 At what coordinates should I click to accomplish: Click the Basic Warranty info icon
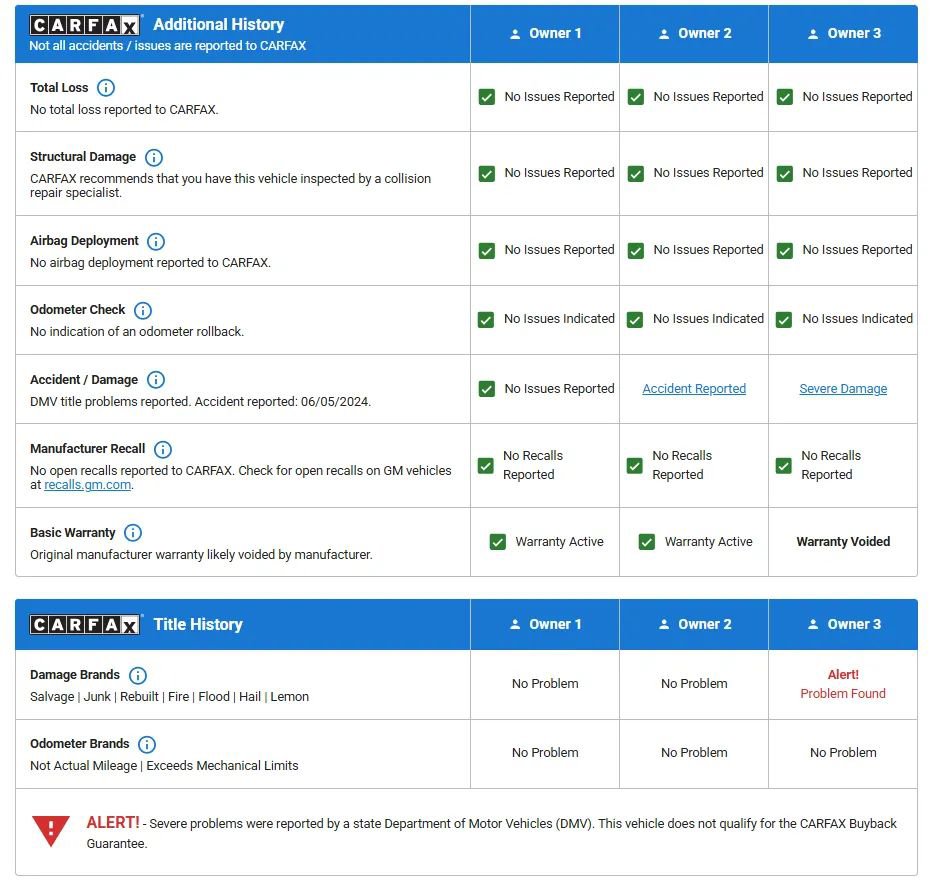tap(133, 533)
